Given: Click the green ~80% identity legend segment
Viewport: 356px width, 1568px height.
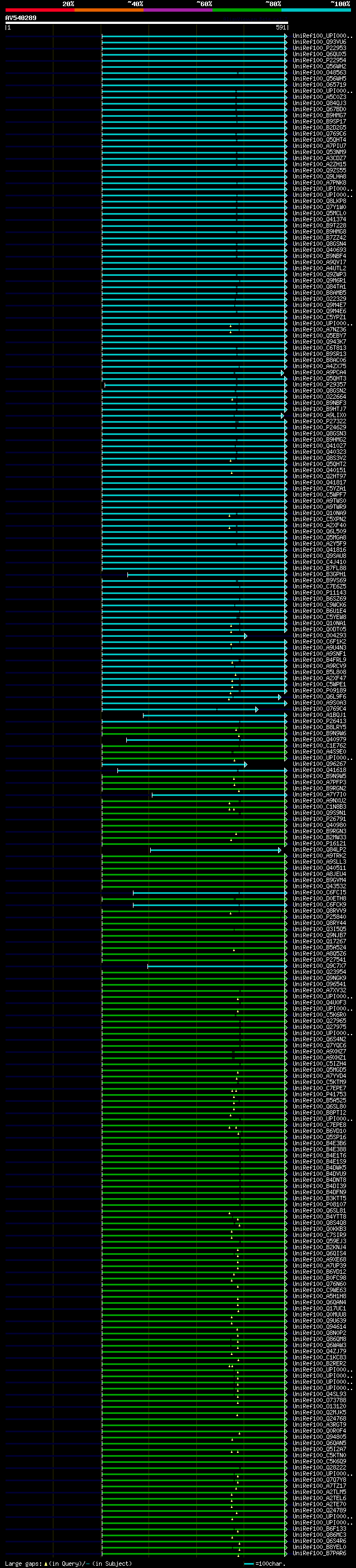Looking at the screenshot, I should coord(247,10).
